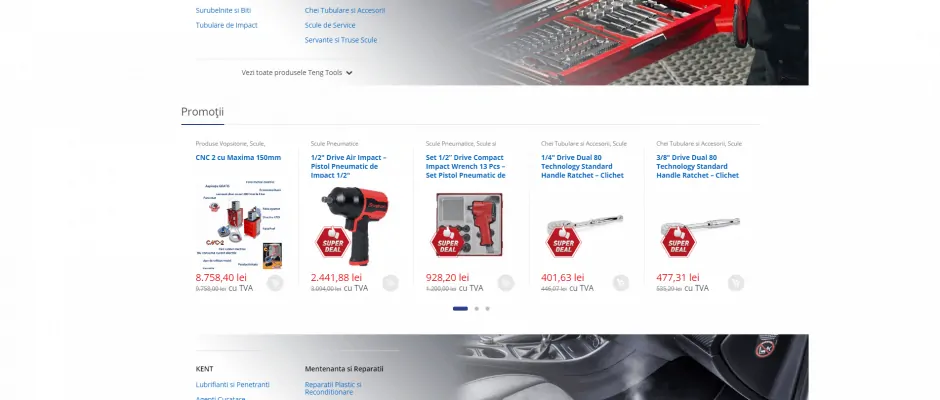The image size is (940, 400).
Task: Open Chei Tubulare si Accesorii link
Action: (345, 10)
